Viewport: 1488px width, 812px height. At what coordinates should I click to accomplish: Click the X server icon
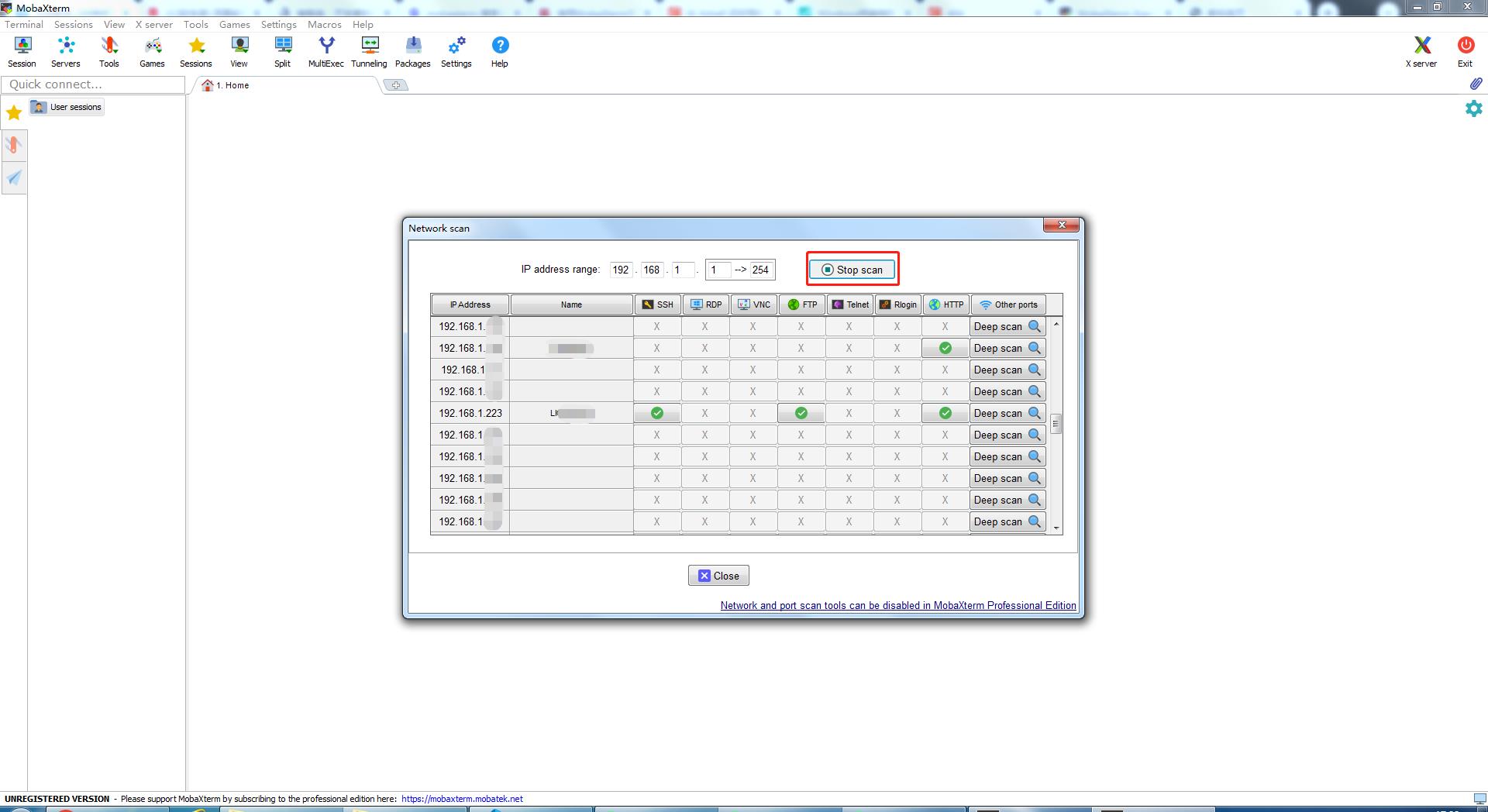(1421, 52)
